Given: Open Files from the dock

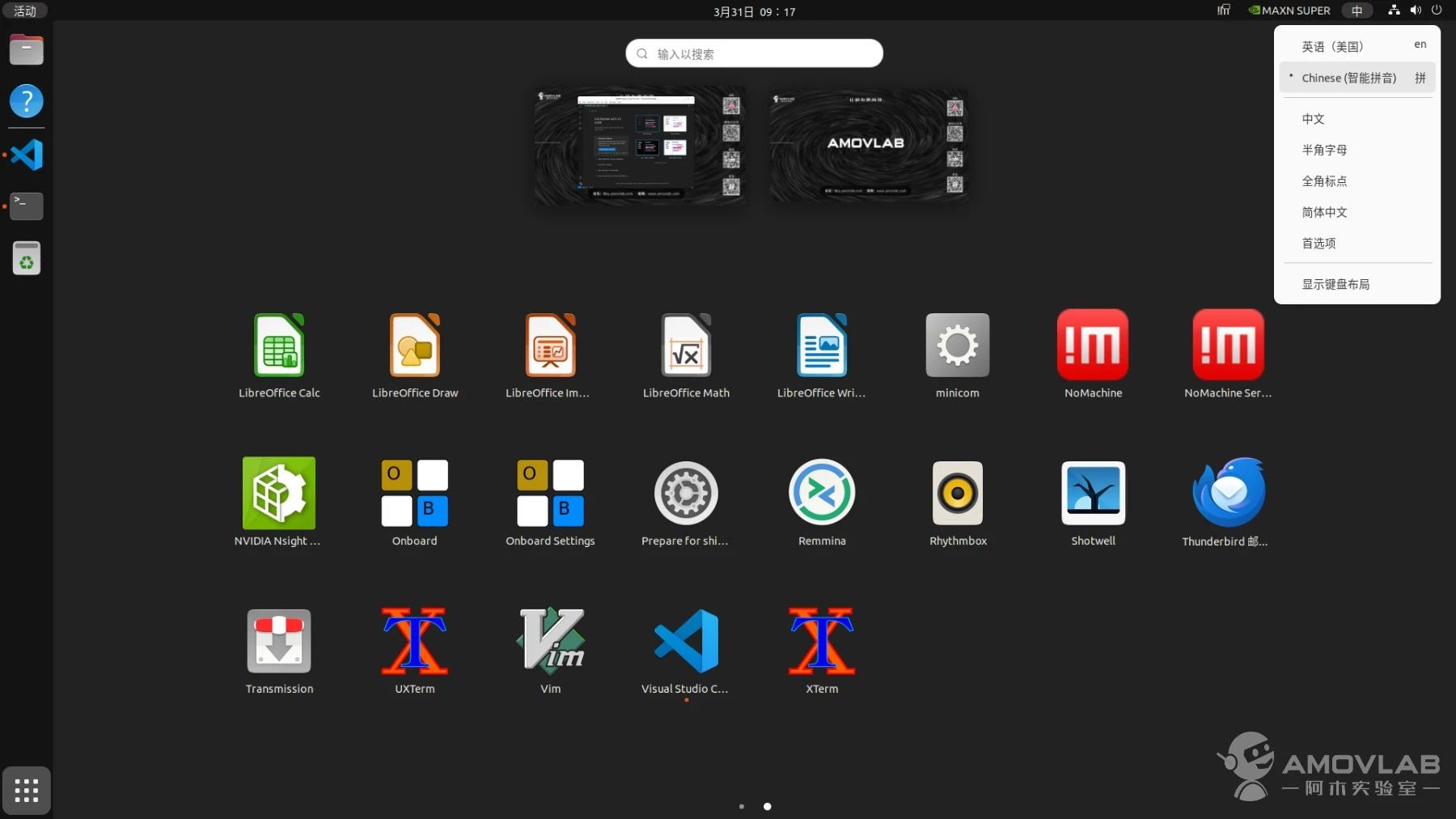Looking at the screenshot, I should 26,49.
